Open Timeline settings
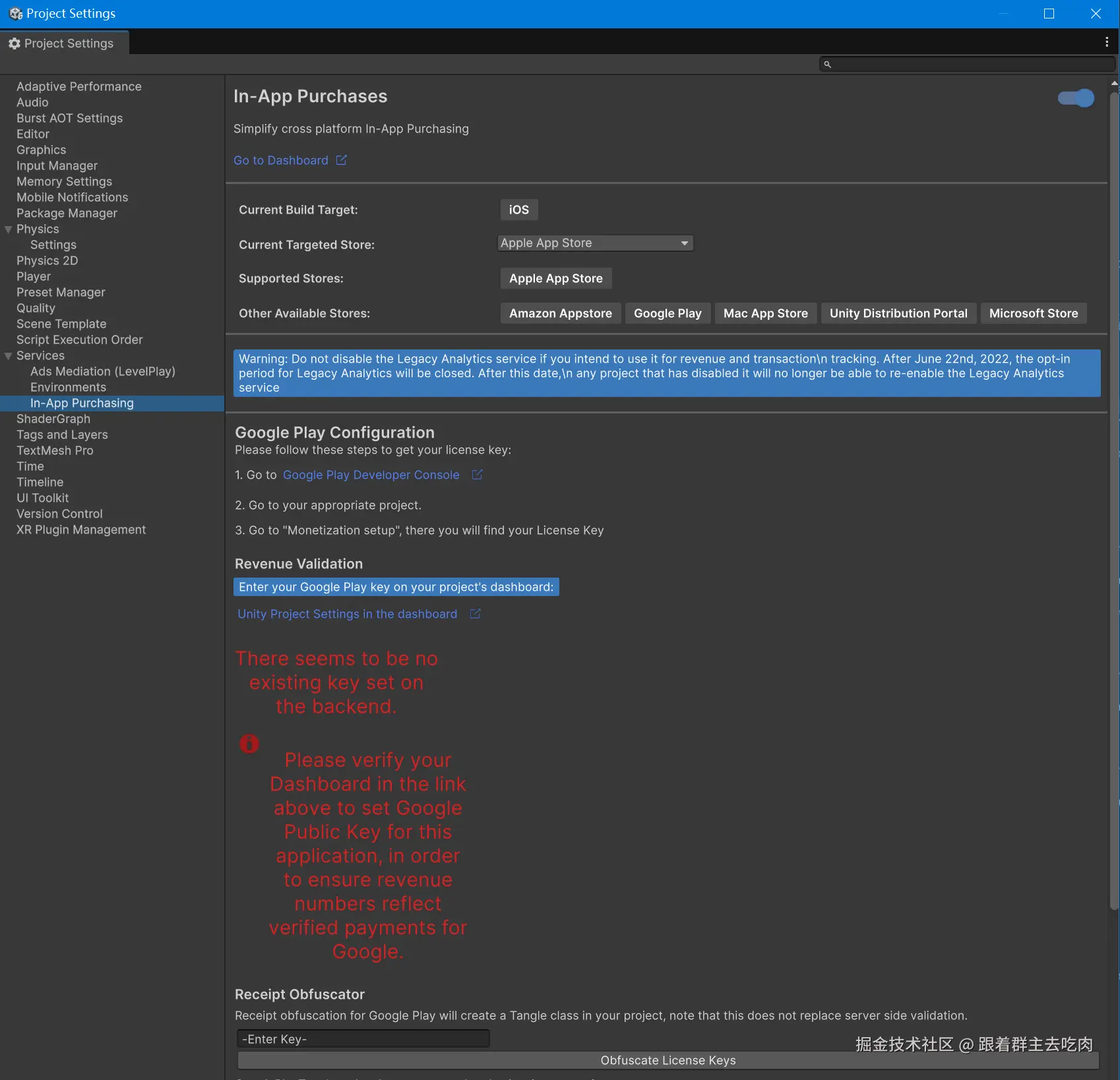 (40, 482)
